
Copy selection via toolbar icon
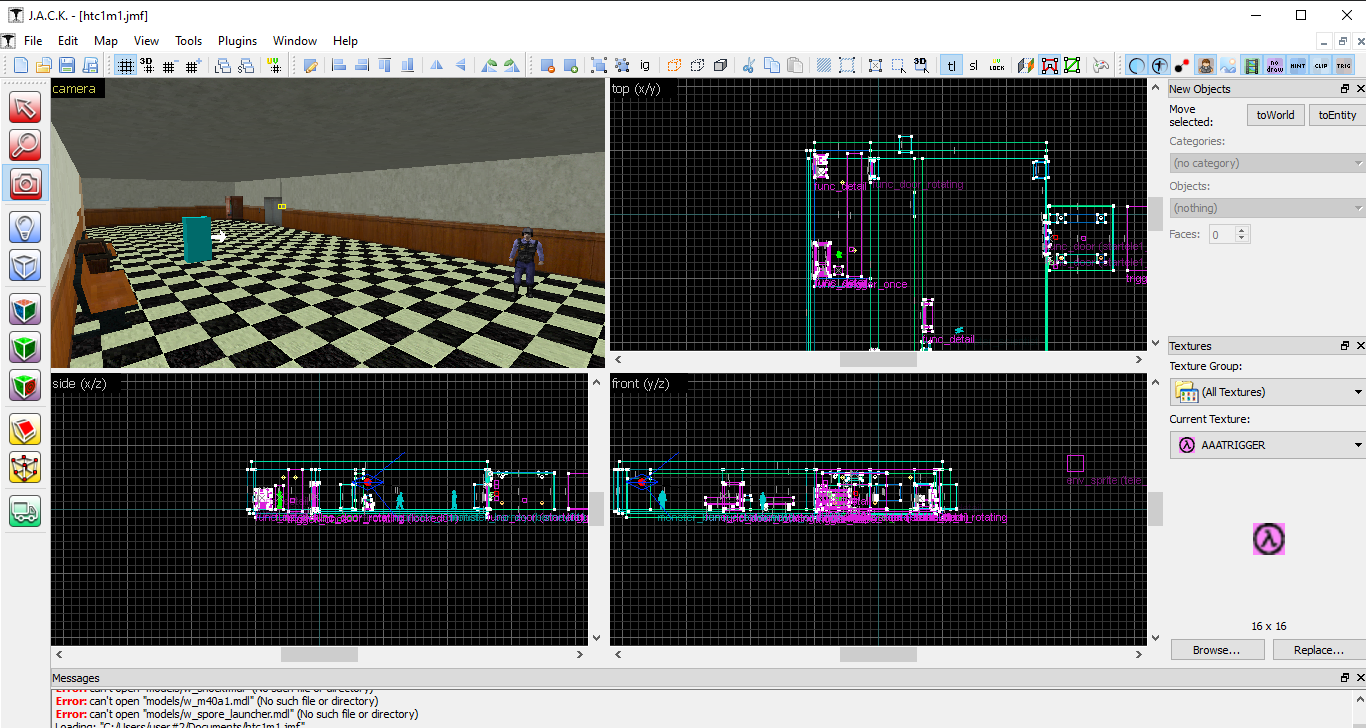[771, 65]
